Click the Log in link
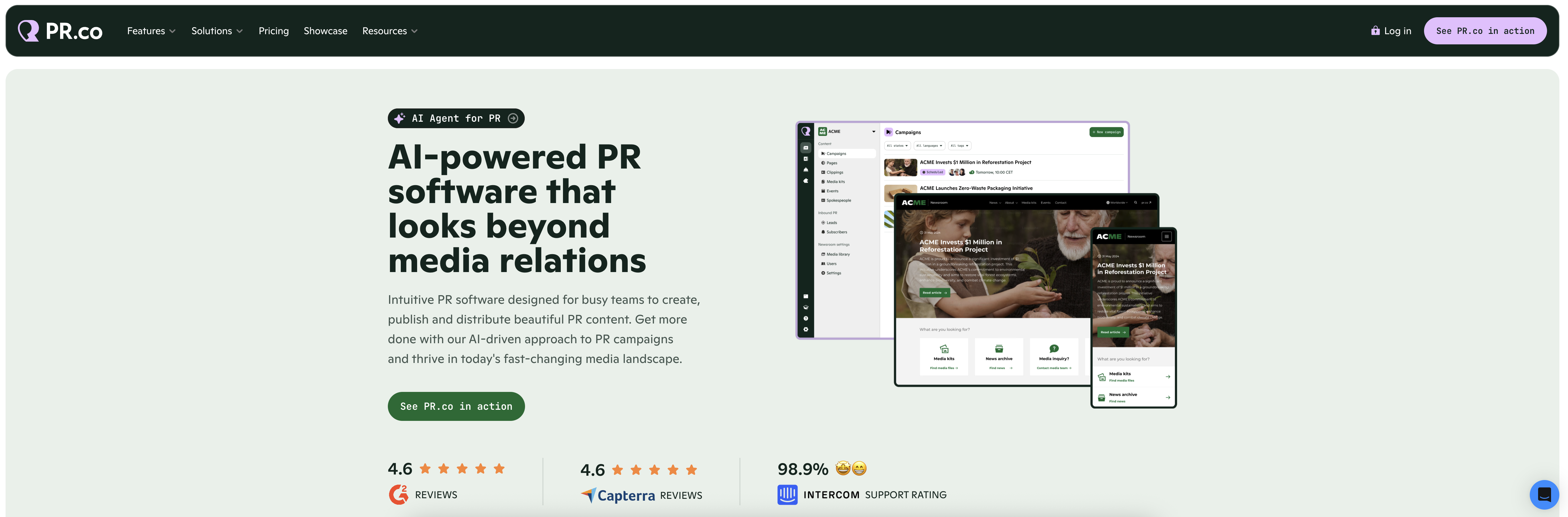 1397,31
